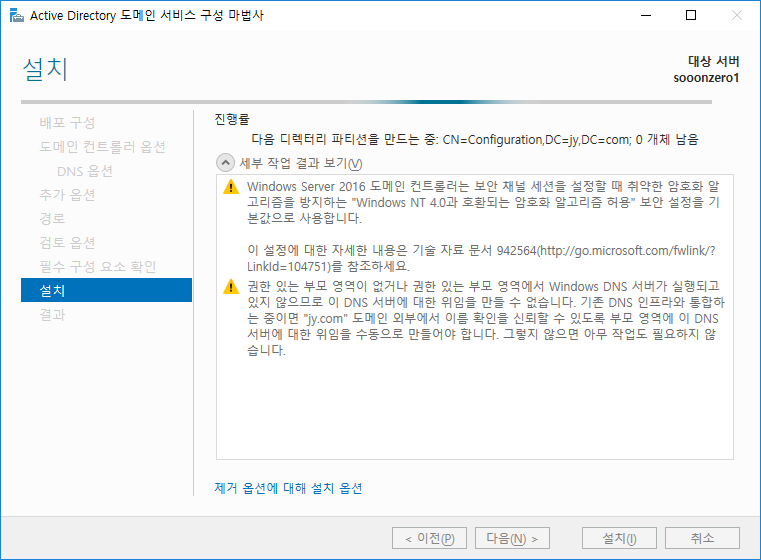Minimize the wizard window
The image size is (761, 560).
646,16
